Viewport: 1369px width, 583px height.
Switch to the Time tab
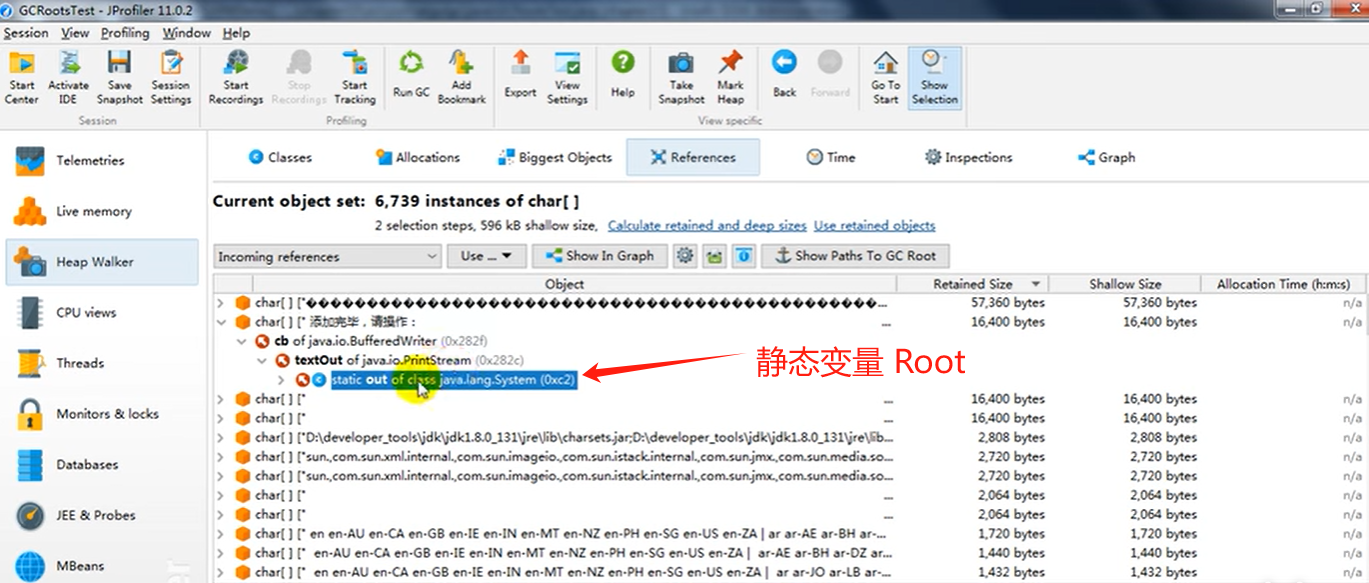[x=831, y=157]
